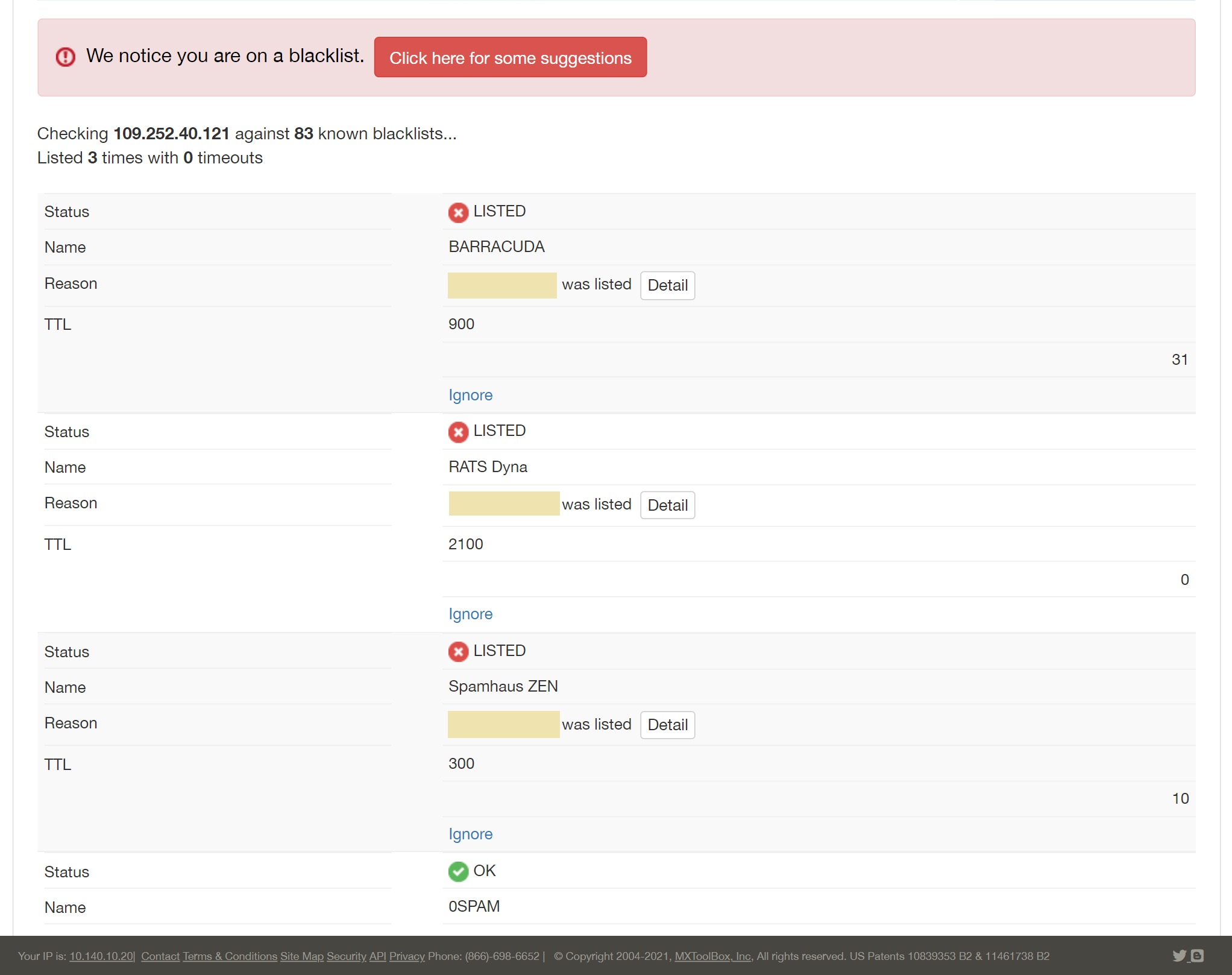
Task: Expand the RATS Dyna detail information
Action: click(x=667, y=504)
